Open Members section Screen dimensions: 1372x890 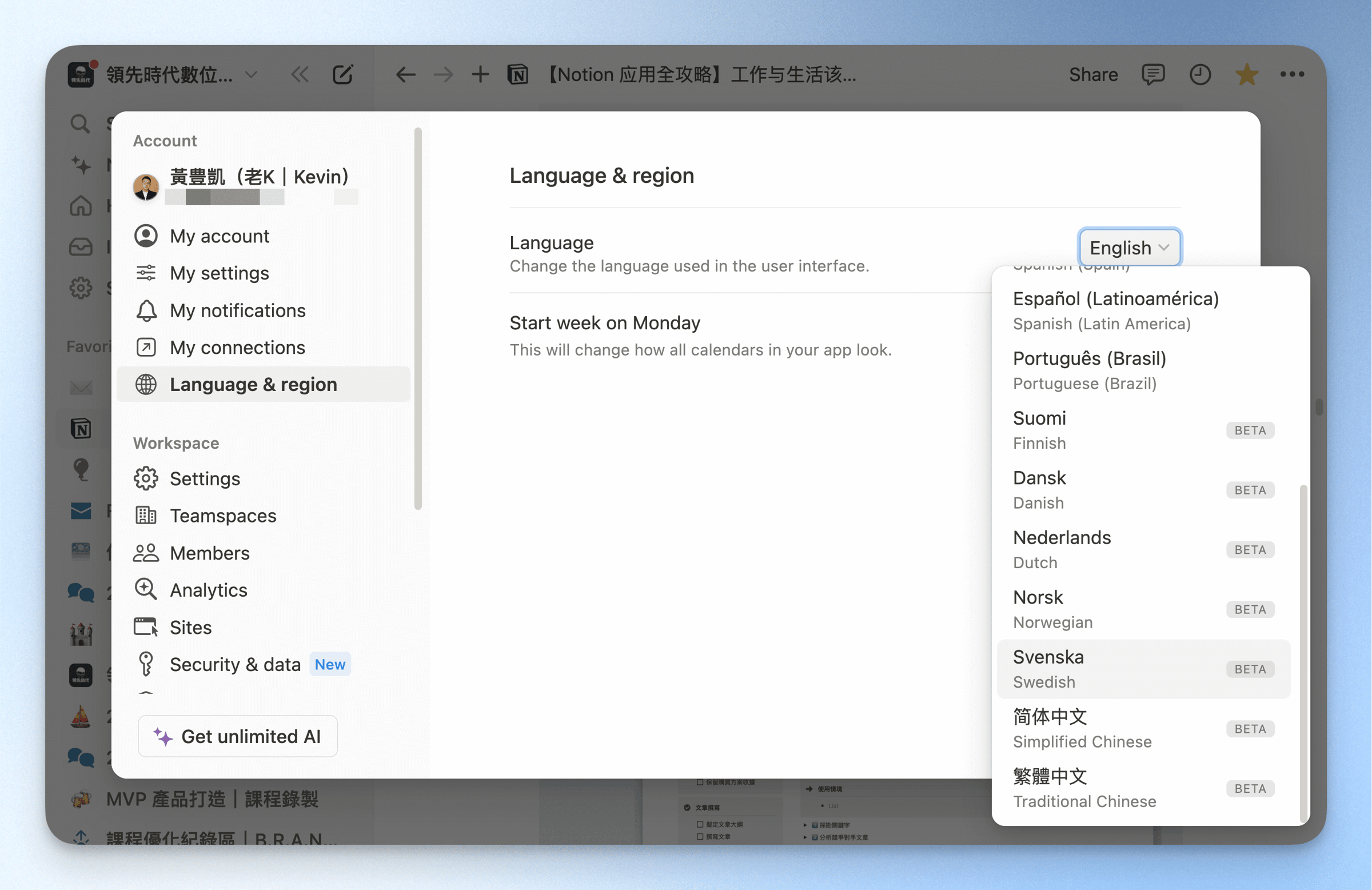click(263, 553)
